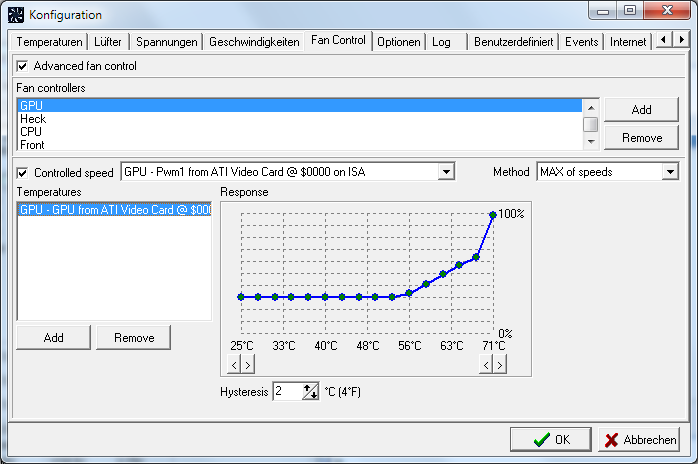Select GPU in the fan controllers list
The height and width of the screenshot is (464, 698).
tap(300, 106)
